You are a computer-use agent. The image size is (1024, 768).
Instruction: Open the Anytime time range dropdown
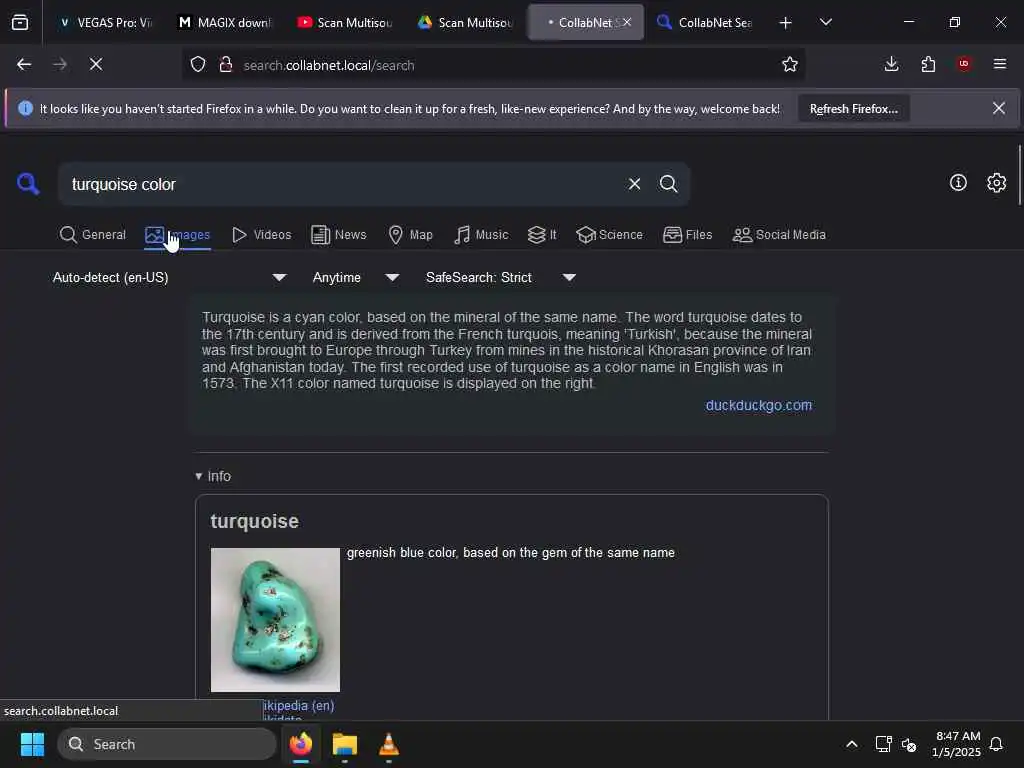pos(356,278)
